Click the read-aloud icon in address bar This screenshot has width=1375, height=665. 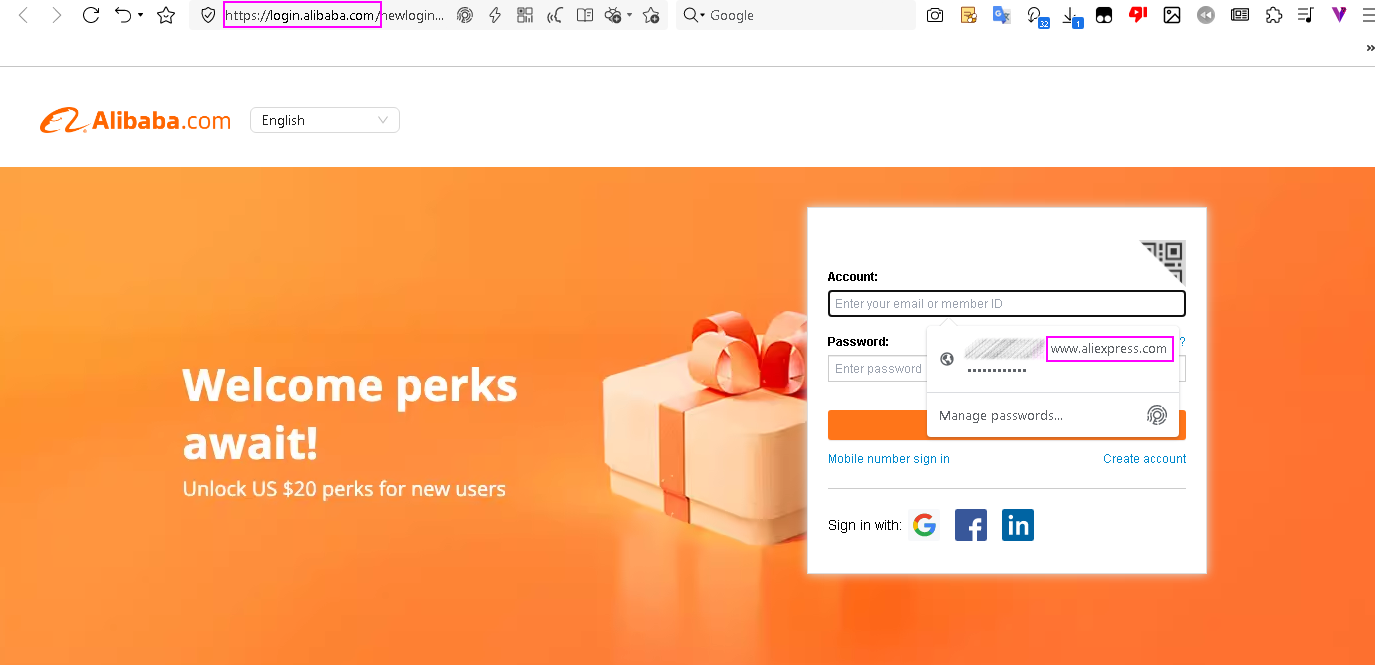click(556, 15)
